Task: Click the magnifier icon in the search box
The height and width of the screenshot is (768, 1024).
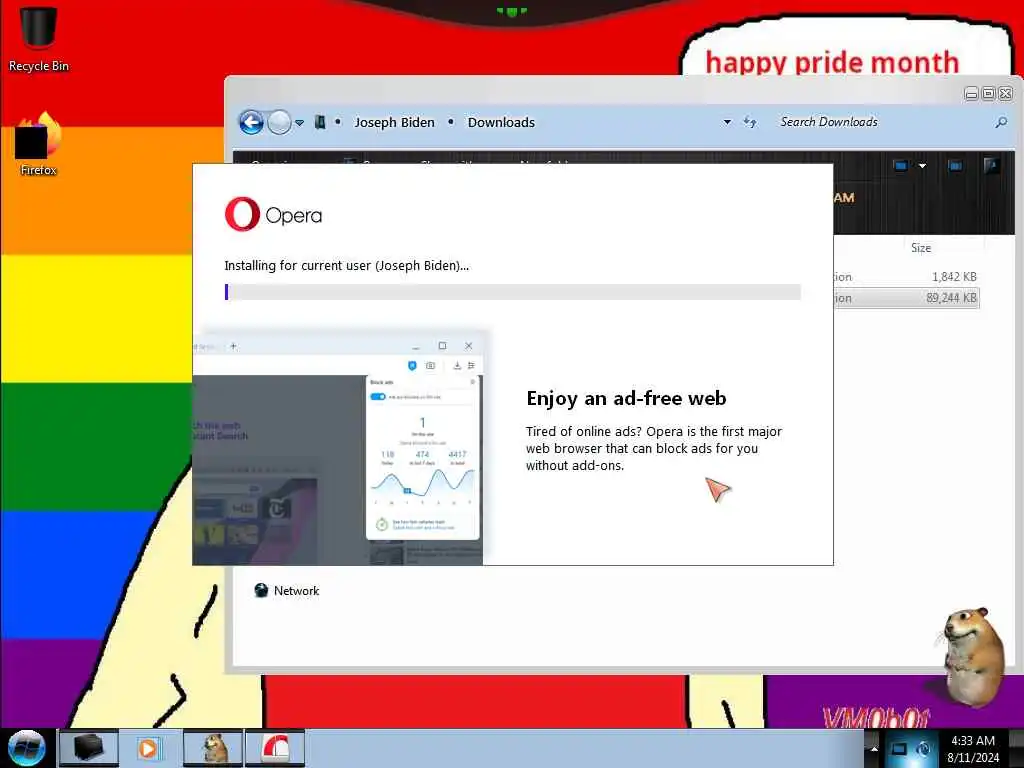Action: pyautogui.click(x=1001, y=122)
